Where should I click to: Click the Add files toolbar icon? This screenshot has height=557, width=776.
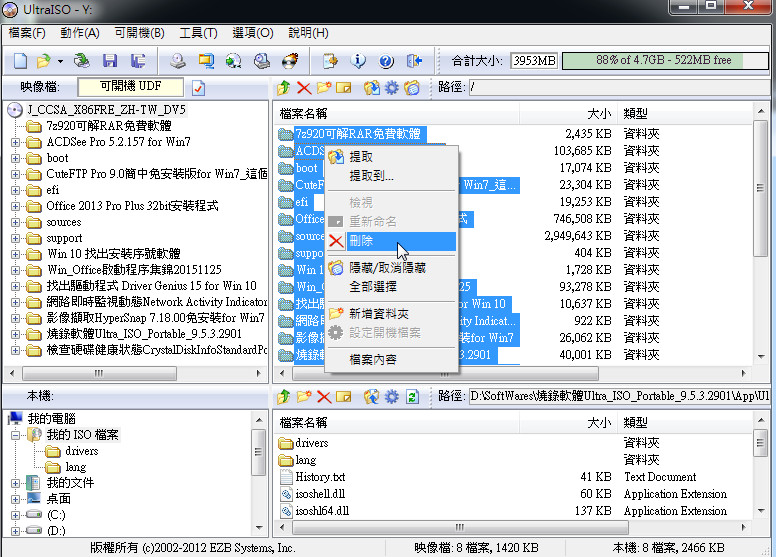pyautogui.click(x=330, y=61)
